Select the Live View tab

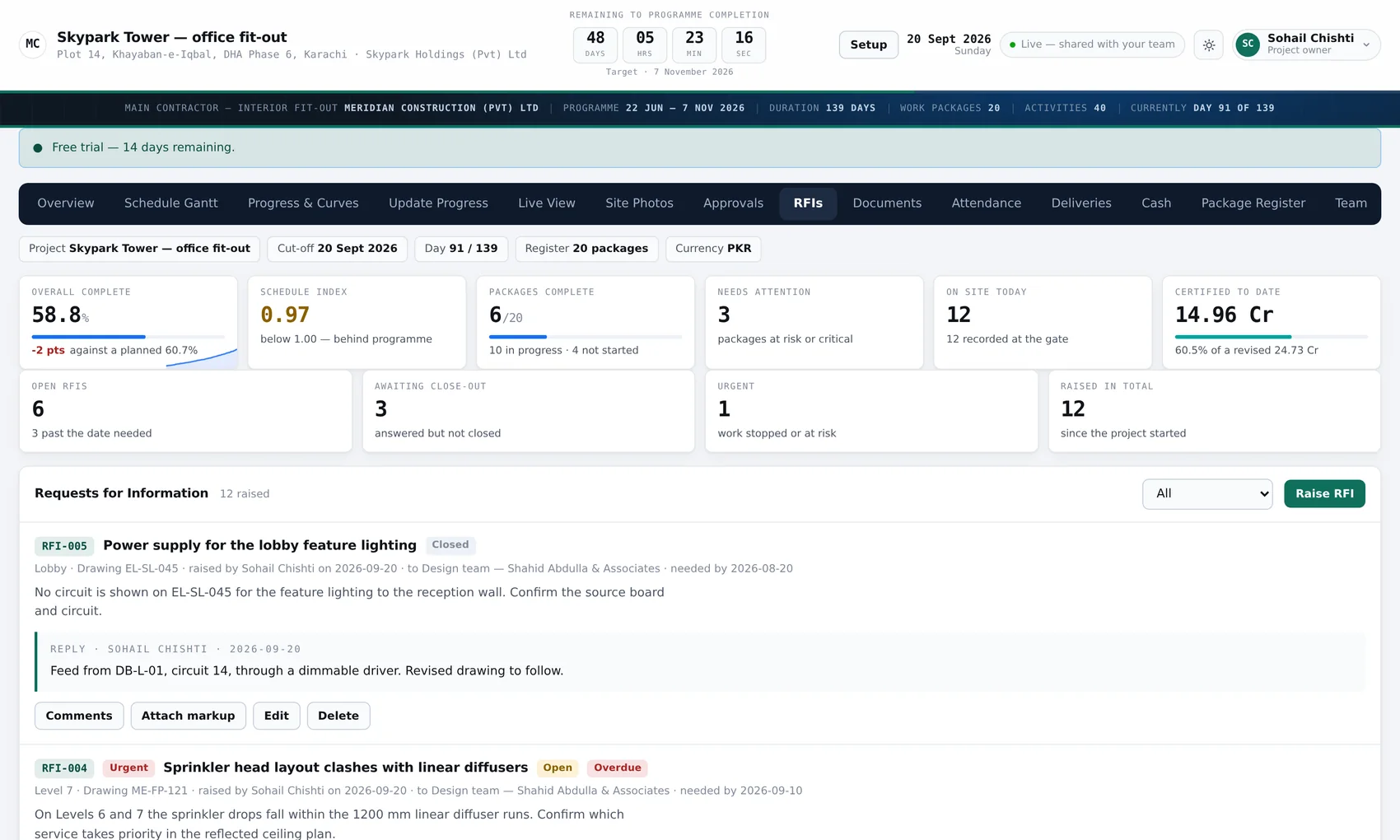(547, 203)
